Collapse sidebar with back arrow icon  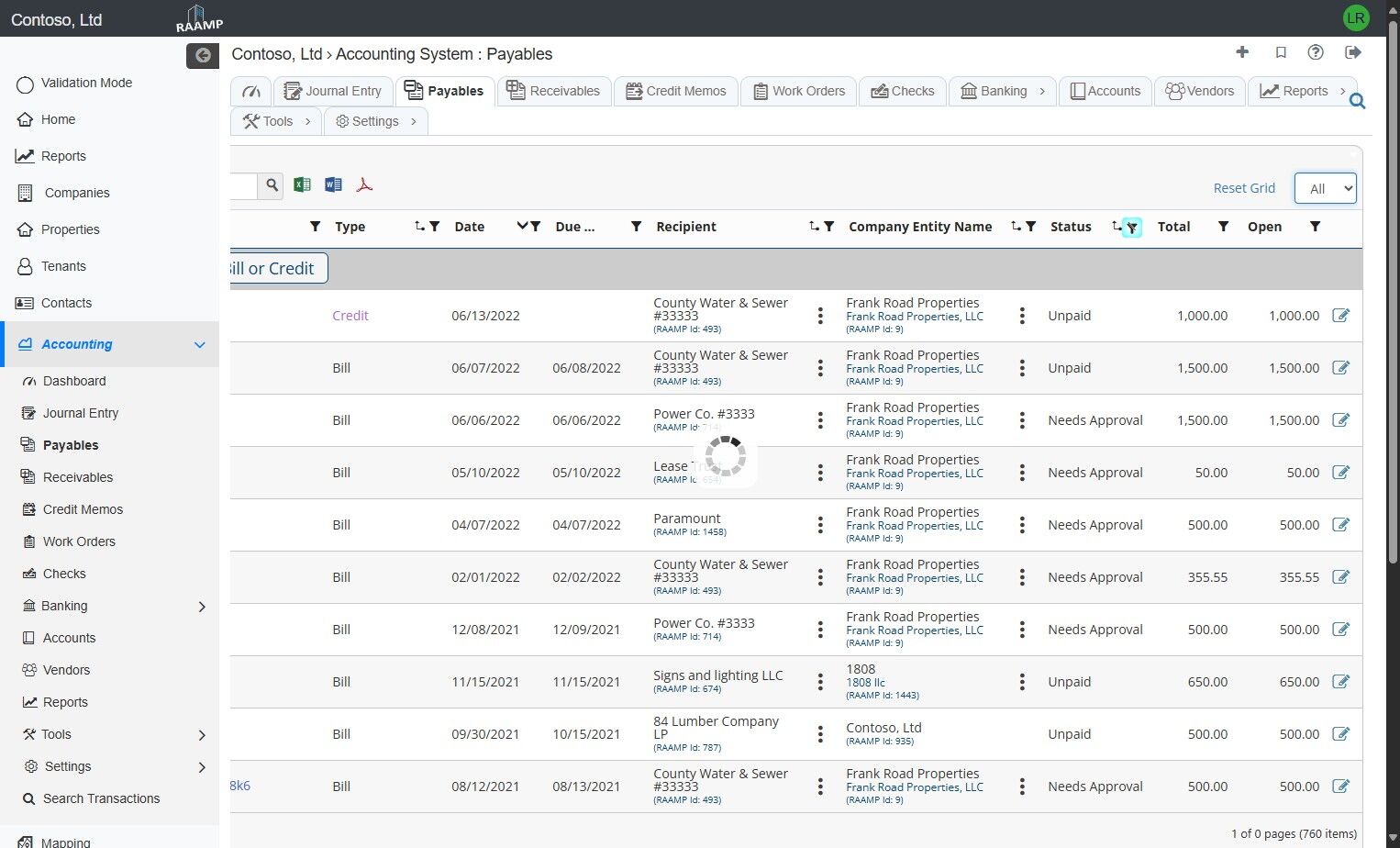pyautogui.click(x=203, y=56)
